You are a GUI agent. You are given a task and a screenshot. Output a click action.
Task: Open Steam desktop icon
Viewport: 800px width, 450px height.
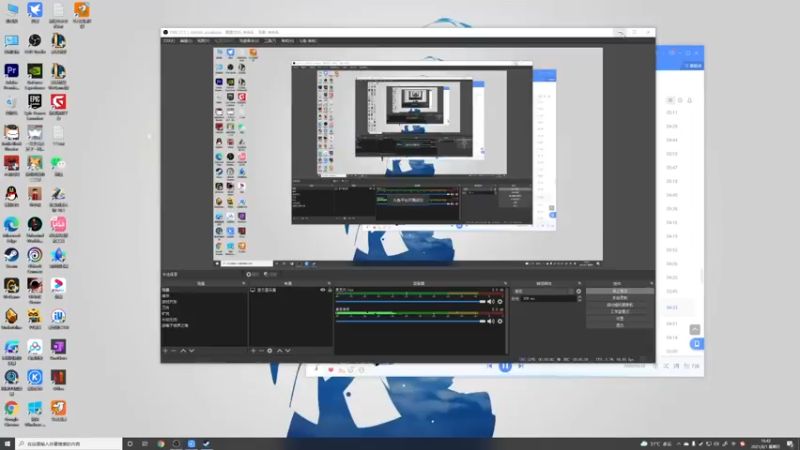11,258
